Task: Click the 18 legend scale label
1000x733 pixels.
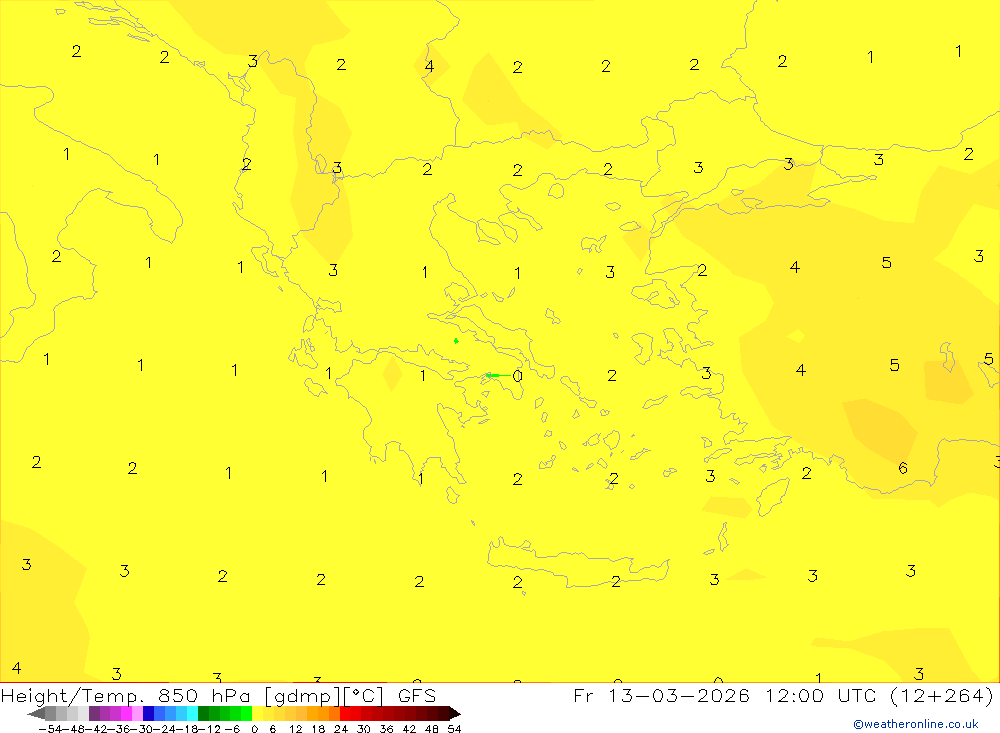Action: (318, 729)
